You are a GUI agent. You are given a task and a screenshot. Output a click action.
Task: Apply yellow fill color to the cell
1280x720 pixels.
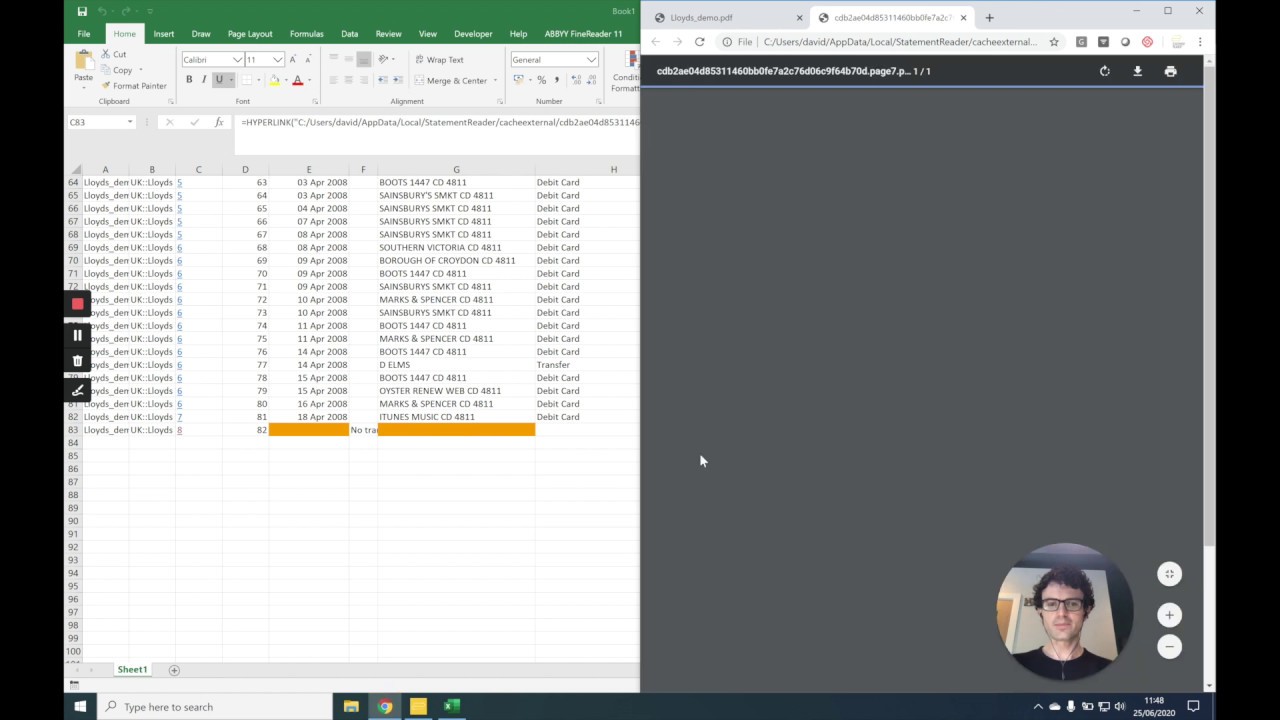[274, 80]
